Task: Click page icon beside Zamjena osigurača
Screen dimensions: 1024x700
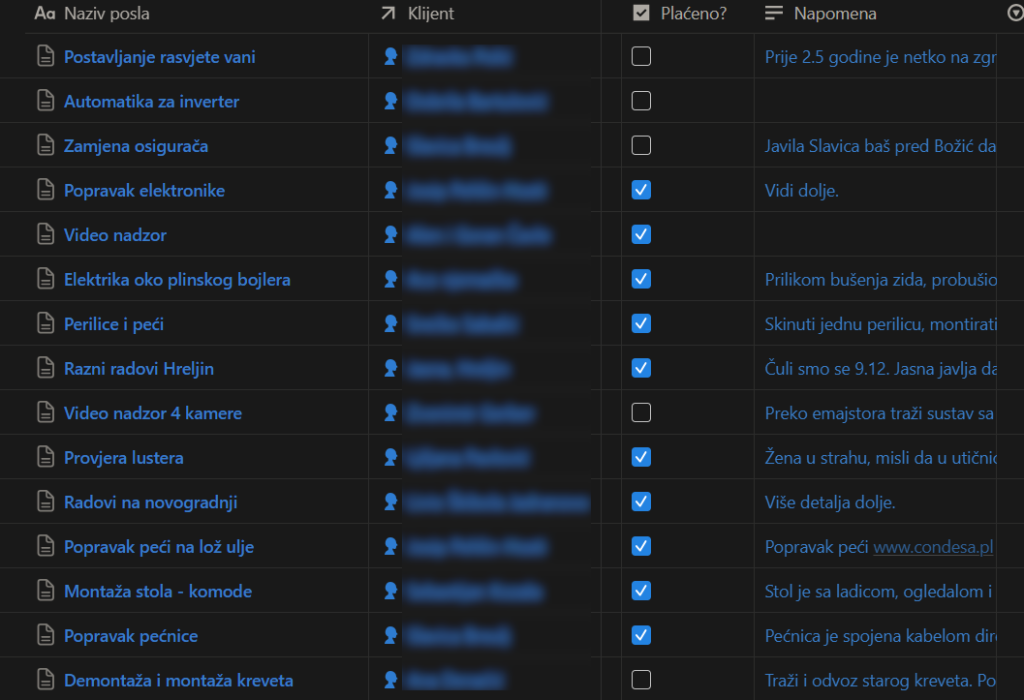Action: (x=45, y=146)
